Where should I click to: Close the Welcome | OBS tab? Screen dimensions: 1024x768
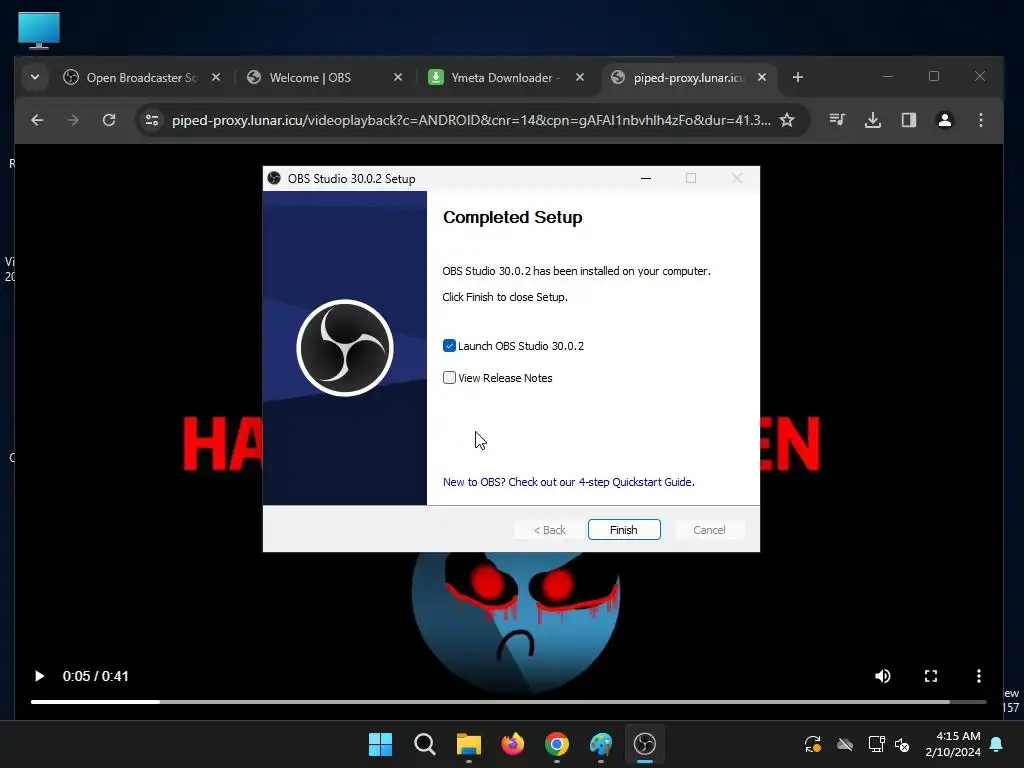398,77
